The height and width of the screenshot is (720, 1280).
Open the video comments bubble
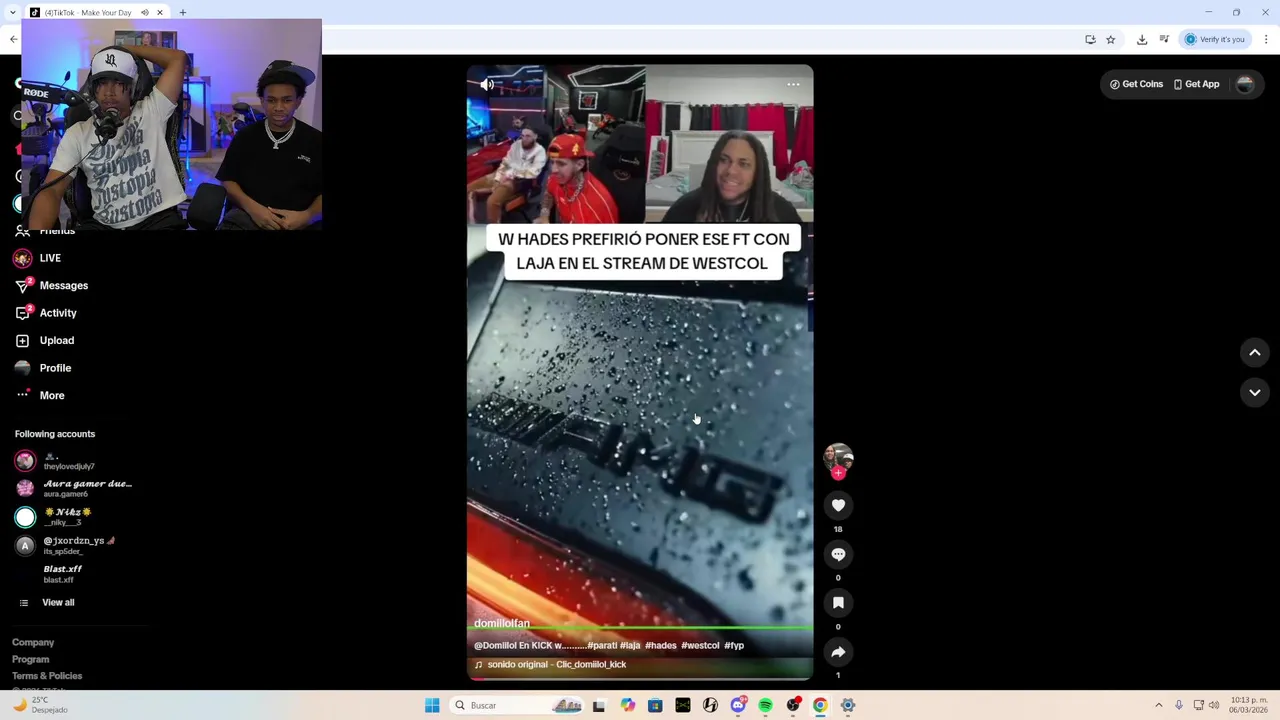838,554
